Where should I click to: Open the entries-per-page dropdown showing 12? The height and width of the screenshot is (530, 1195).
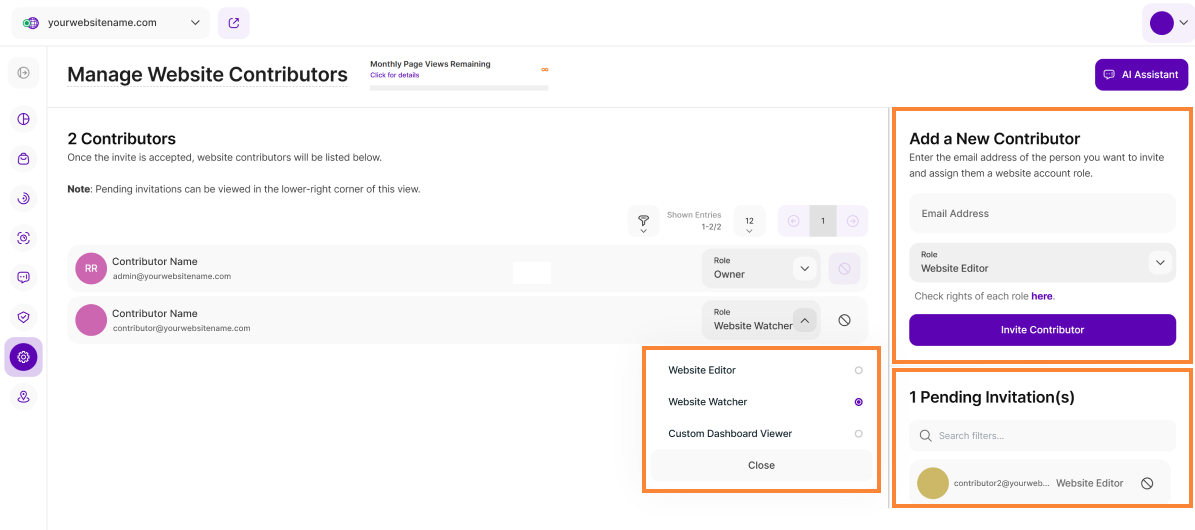[749, 222]
